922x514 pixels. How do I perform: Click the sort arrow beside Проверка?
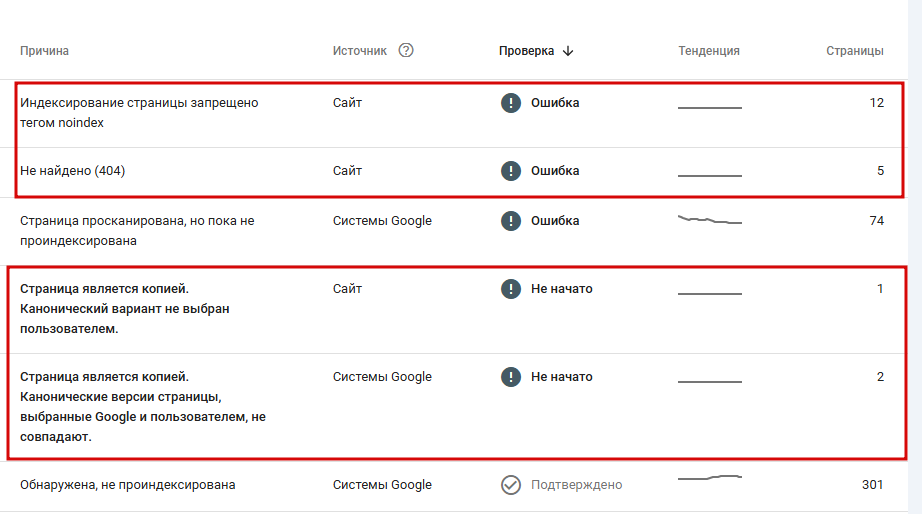click(x=568, y=51)
